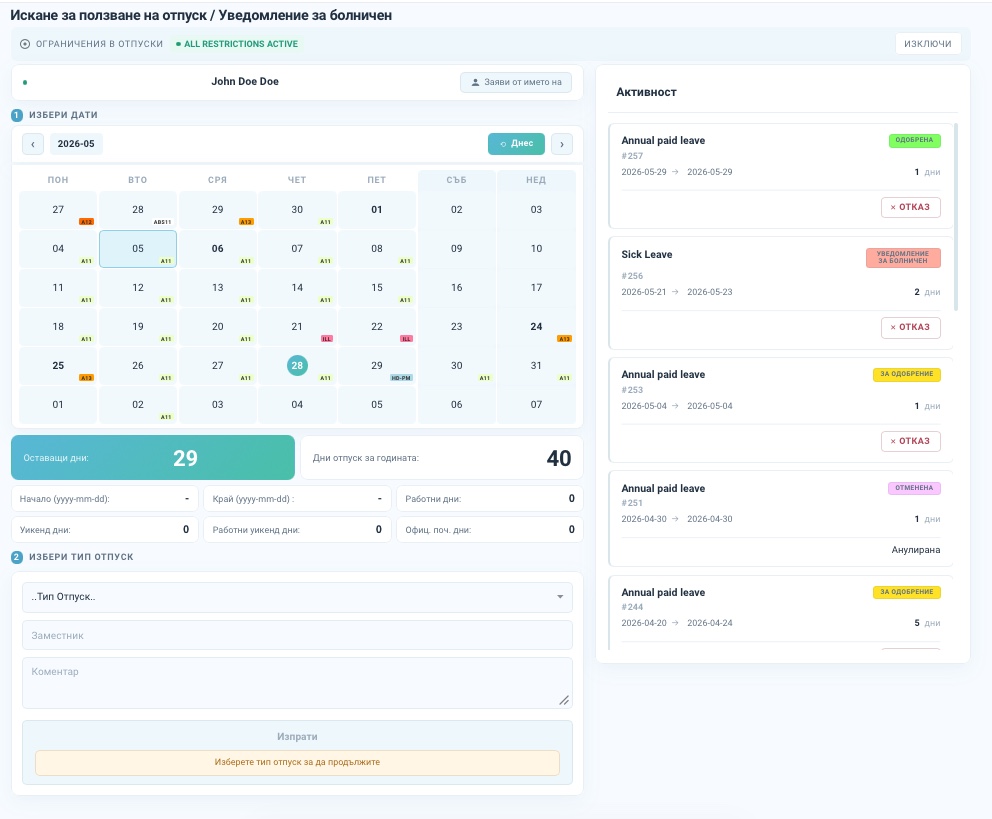This screenshot has width=992, height=819.
Task: Cancel request #257 with ОТКАЗ button
Action: 910,207
